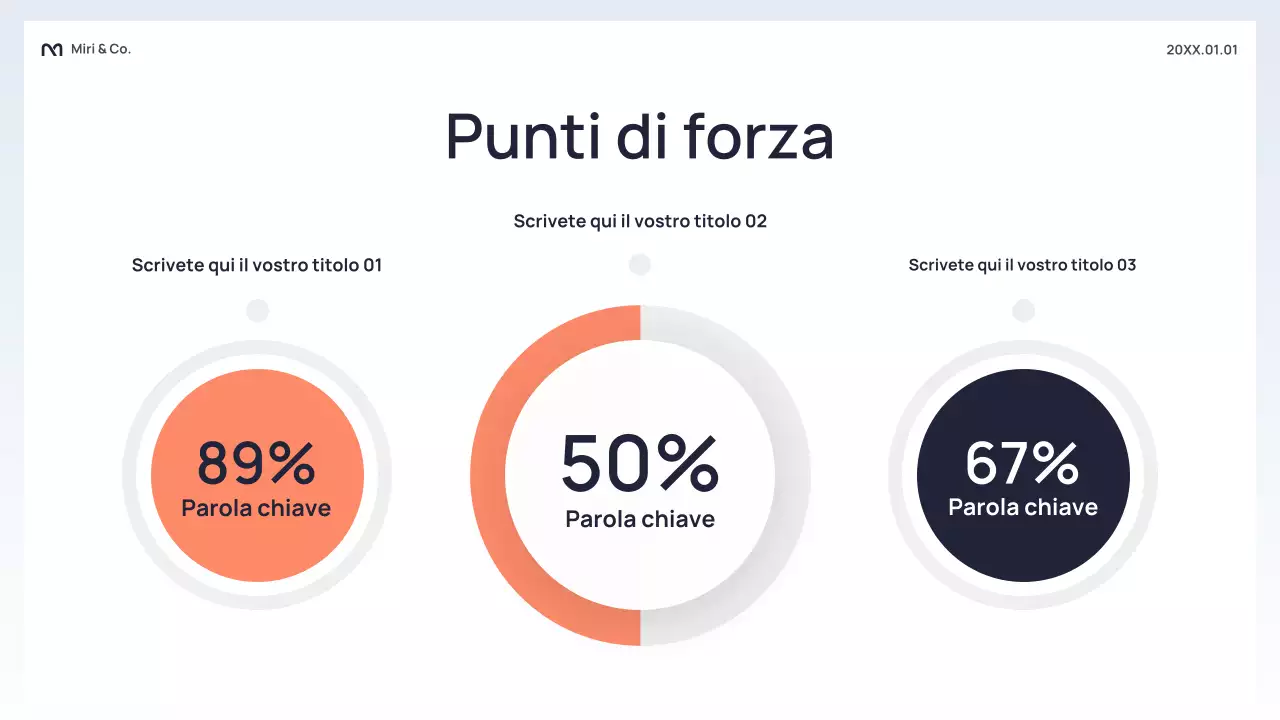Select the 67% figure in the dark circle
The height and width of the screenshot is (720, 1280).
[1022, 462]
